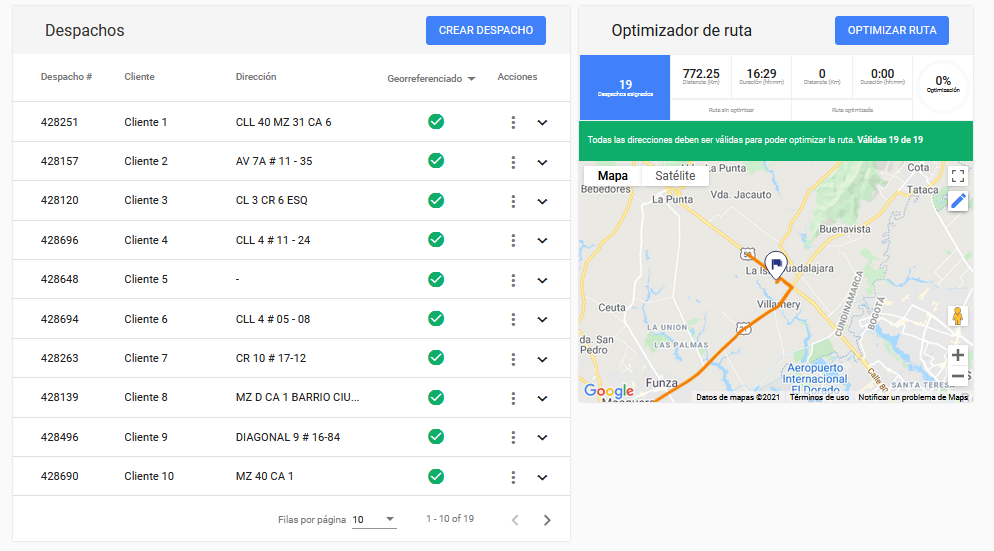994x551 pixels.
Task: Toggle fullscreen view on the map
Action: (958, 176)
